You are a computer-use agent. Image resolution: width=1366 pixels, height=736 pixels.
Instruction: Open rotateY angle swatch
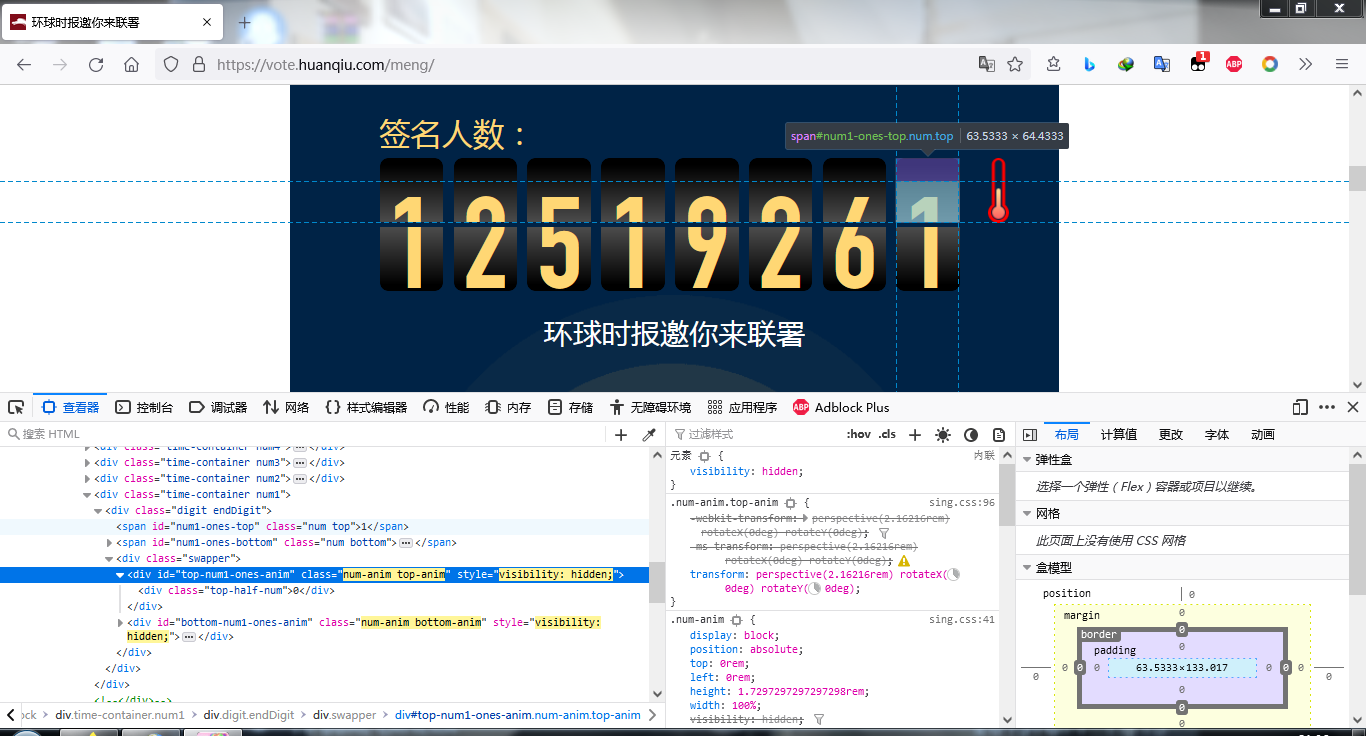(x=815, y=589)
